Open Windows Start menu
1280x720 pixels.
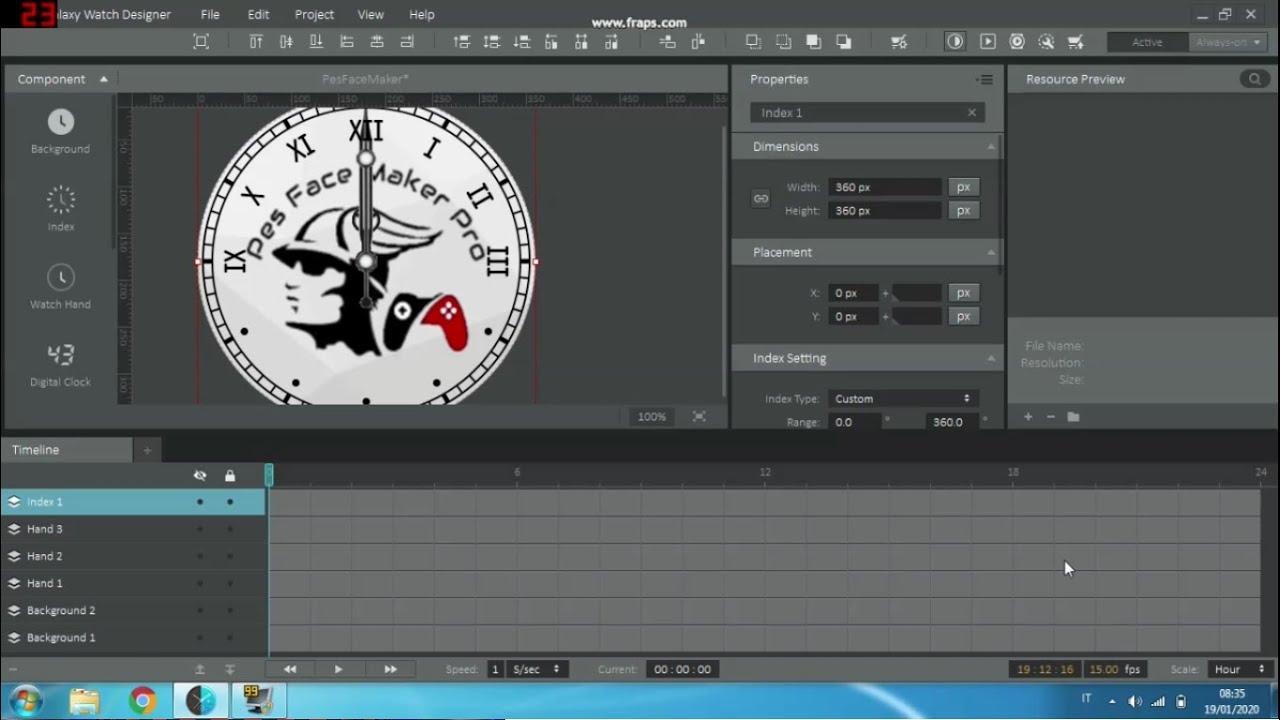(26, 701)
